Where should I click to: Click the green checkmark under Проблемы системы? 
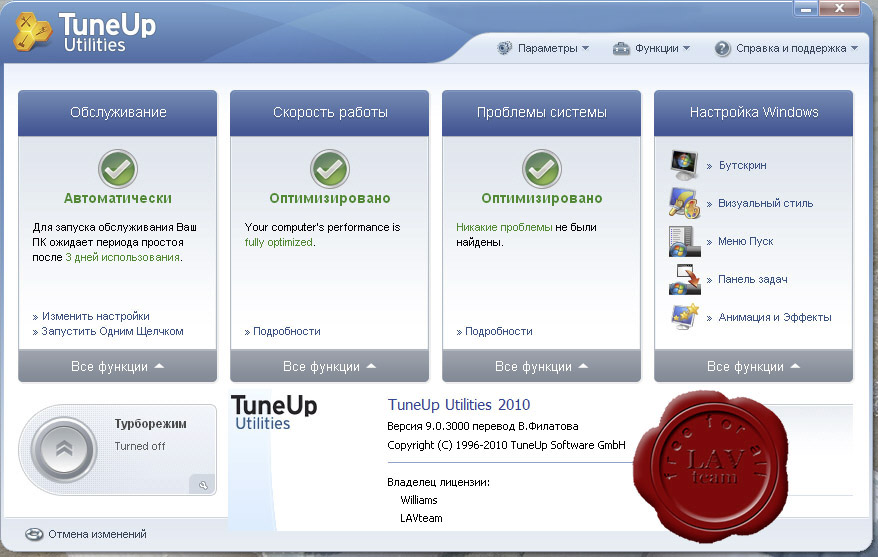coord(541,168)
